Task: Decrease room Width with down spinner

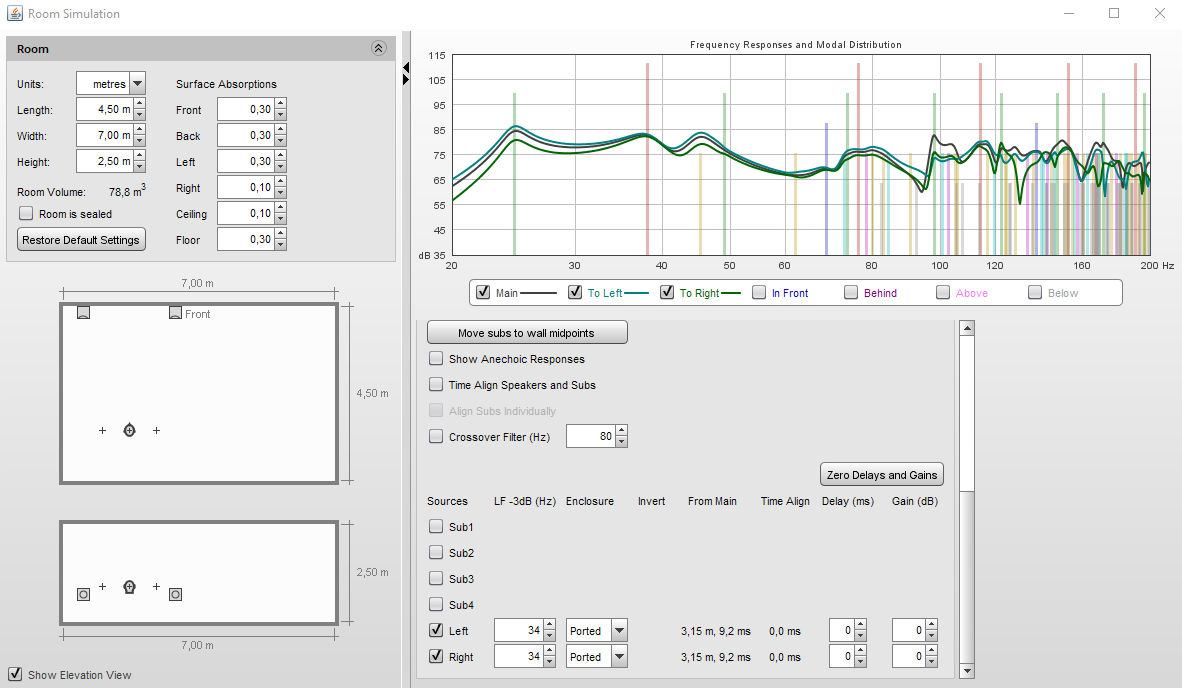Action: click(139, 141)
